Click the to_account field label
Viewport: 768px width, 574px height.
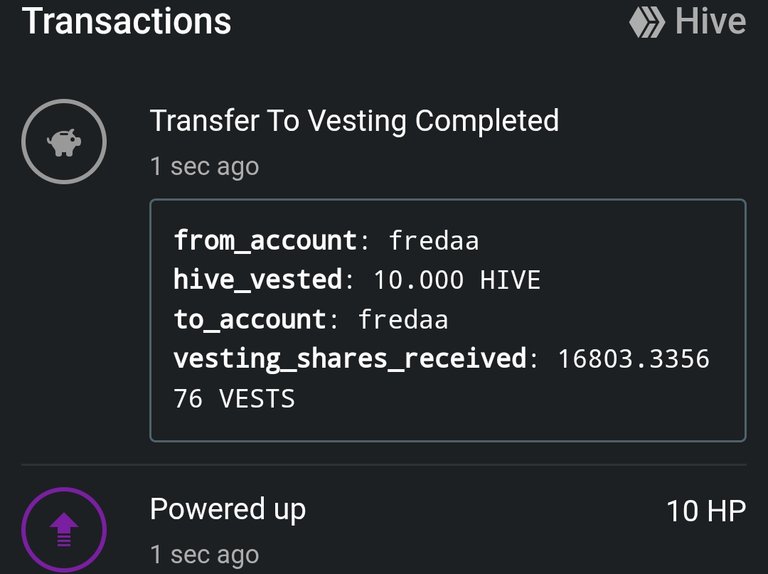click(250, 320)
